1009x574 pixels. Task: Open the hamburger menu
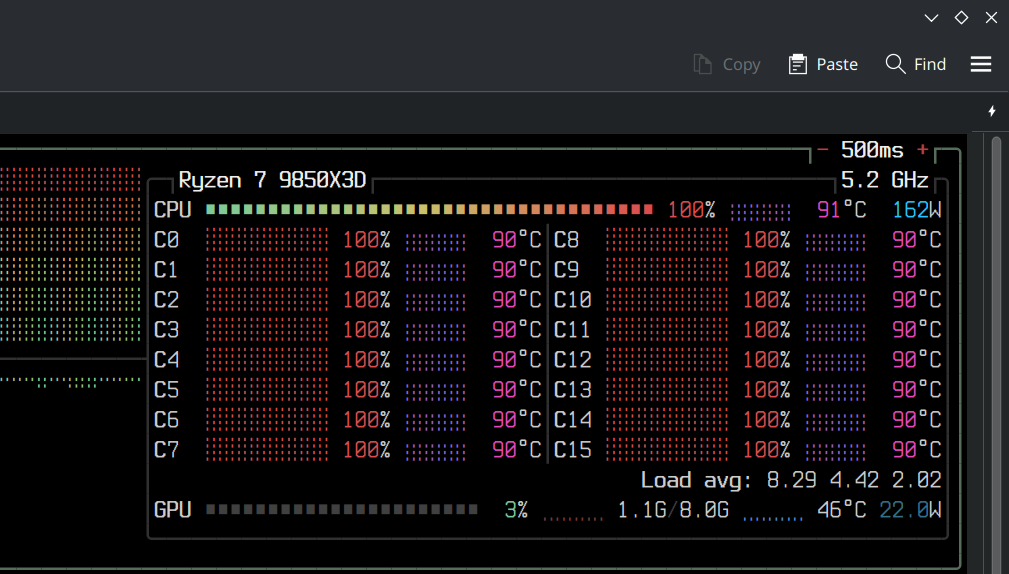[x=981, y=64]
